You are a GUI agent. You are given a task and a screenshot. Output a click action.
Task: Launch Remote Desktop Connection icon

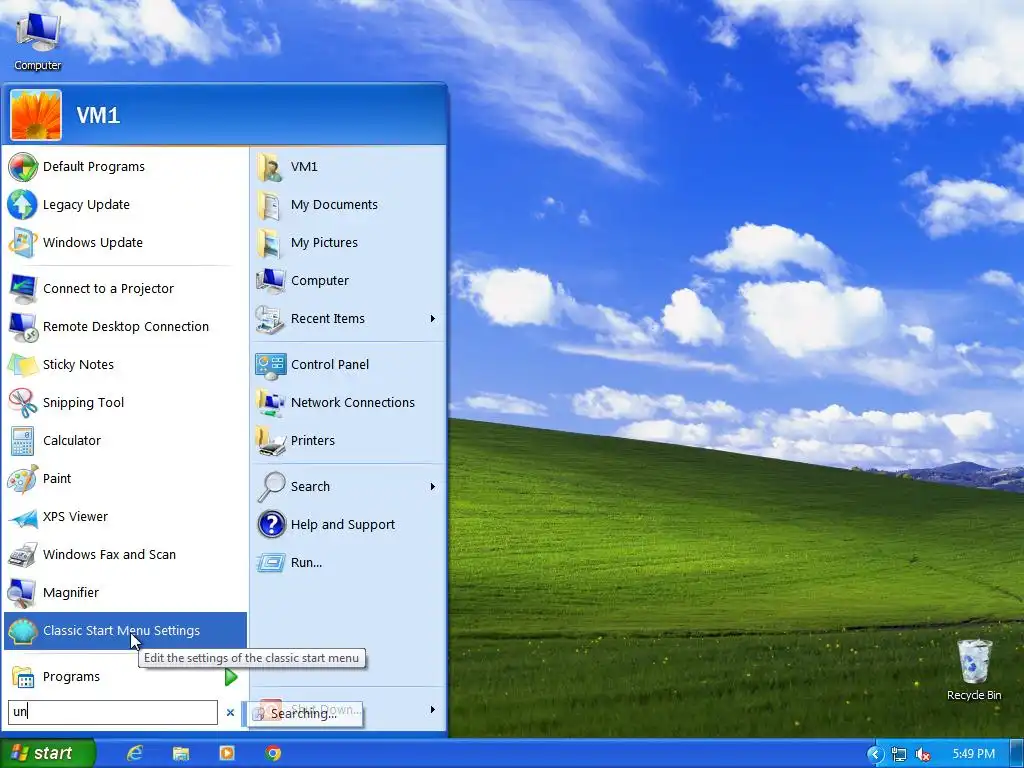coord(23,327)
